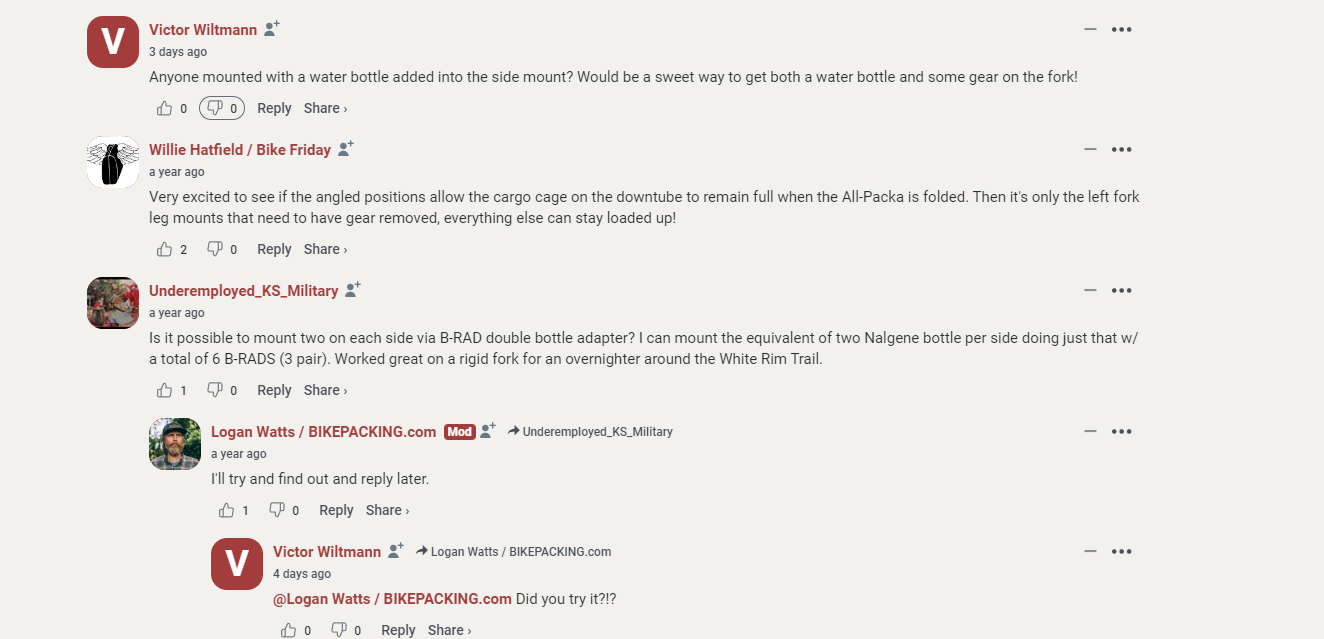This screenshot has width=1324, height=639.
Task: Open the @Logan Watts / BIKEPACKING.com mention link
Action: click(392, 599)
